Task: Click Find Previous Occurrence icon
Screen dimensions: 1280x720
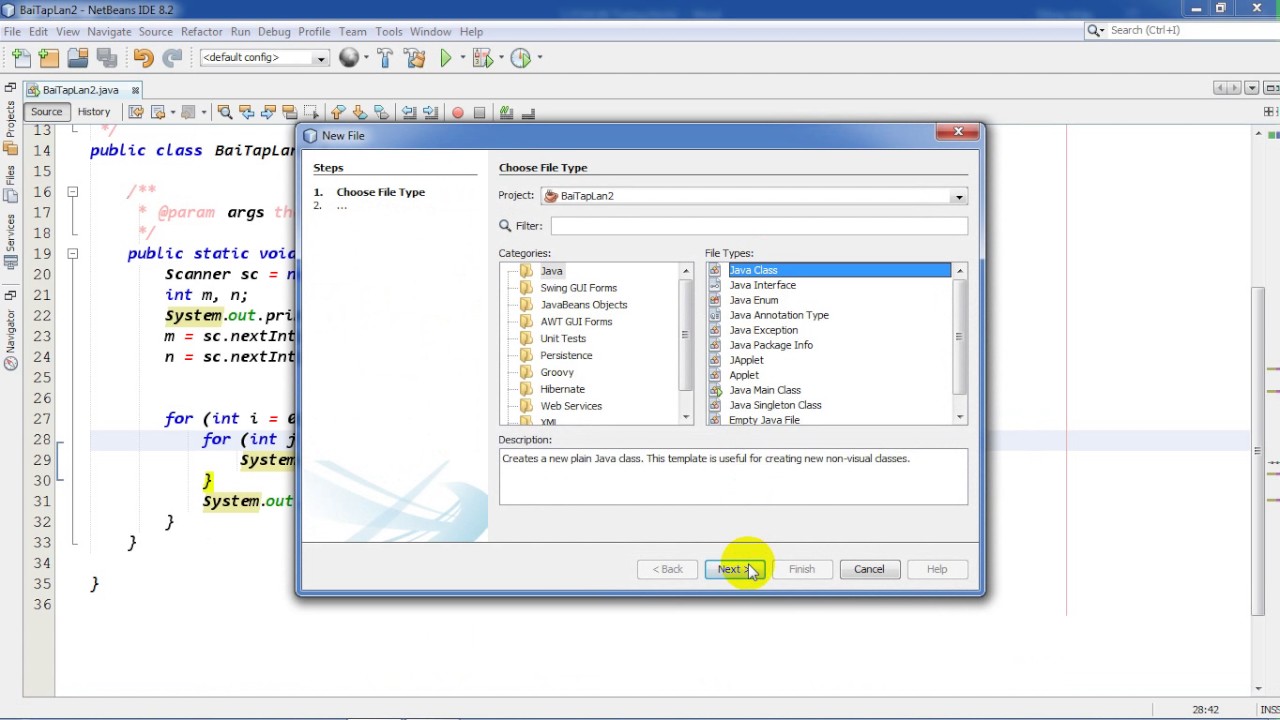Action: (x=247, y=112)
